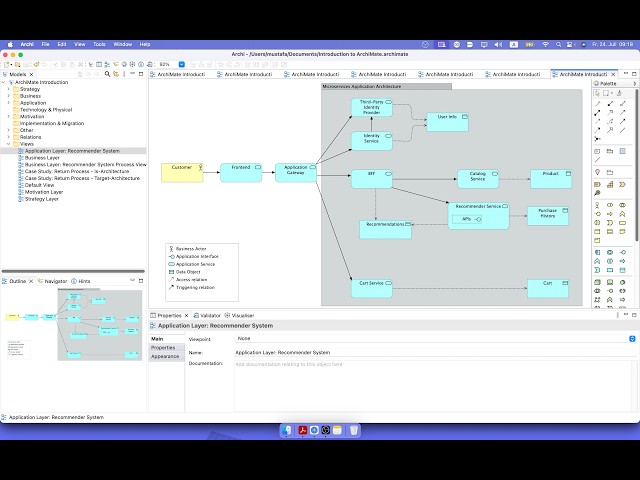The height and width of the screenshot is (480, 640).
Task: Open Adobe Acrobat from the Dock
Action: click(302, 430)
